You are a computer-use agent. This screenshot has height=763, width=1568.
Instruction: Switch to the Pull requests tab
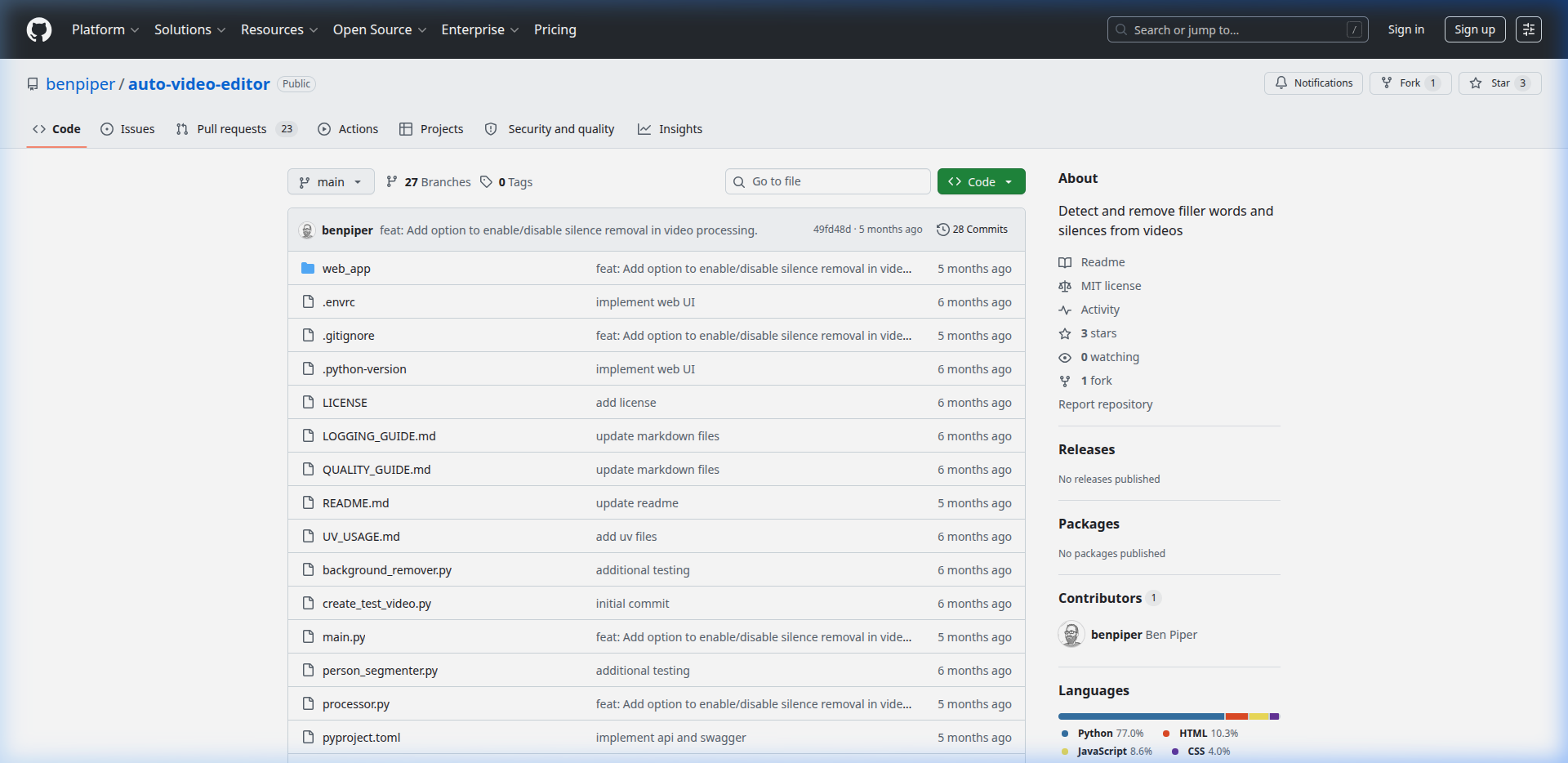[x=236, y=129]
